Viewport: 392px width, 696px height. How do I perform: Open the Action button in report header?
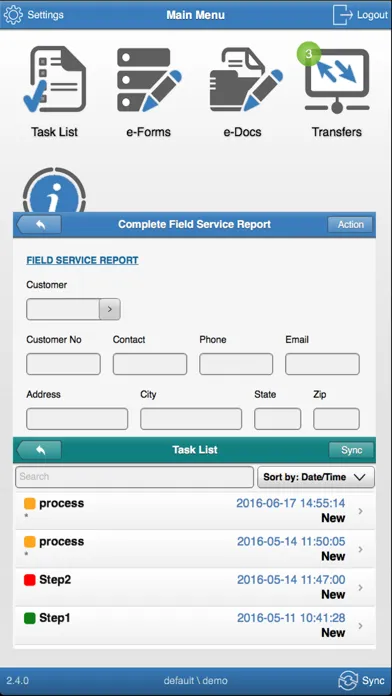[x=350, y=225]
